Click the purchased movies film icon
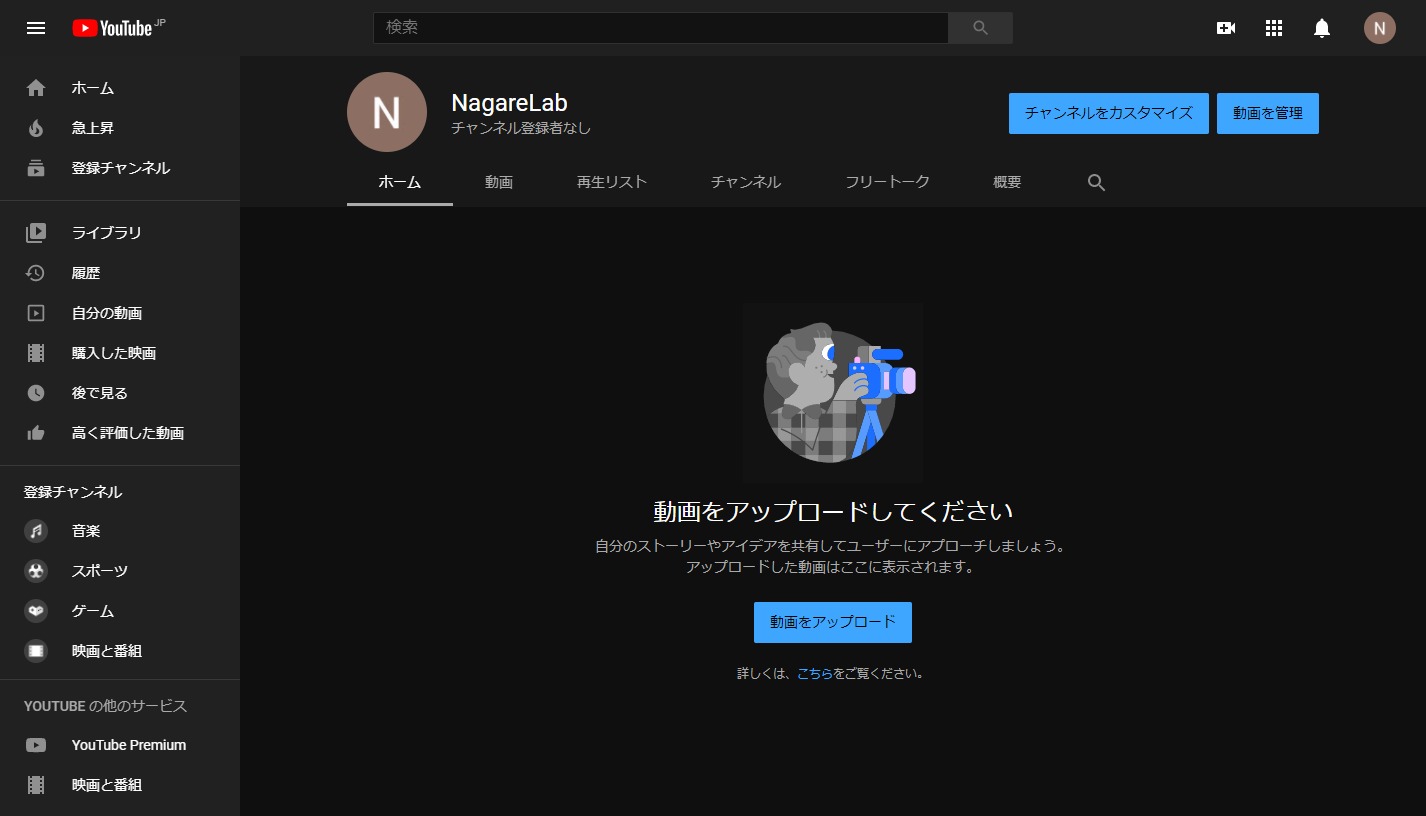Screen dimensions: 1426x816 pos(36,353)
